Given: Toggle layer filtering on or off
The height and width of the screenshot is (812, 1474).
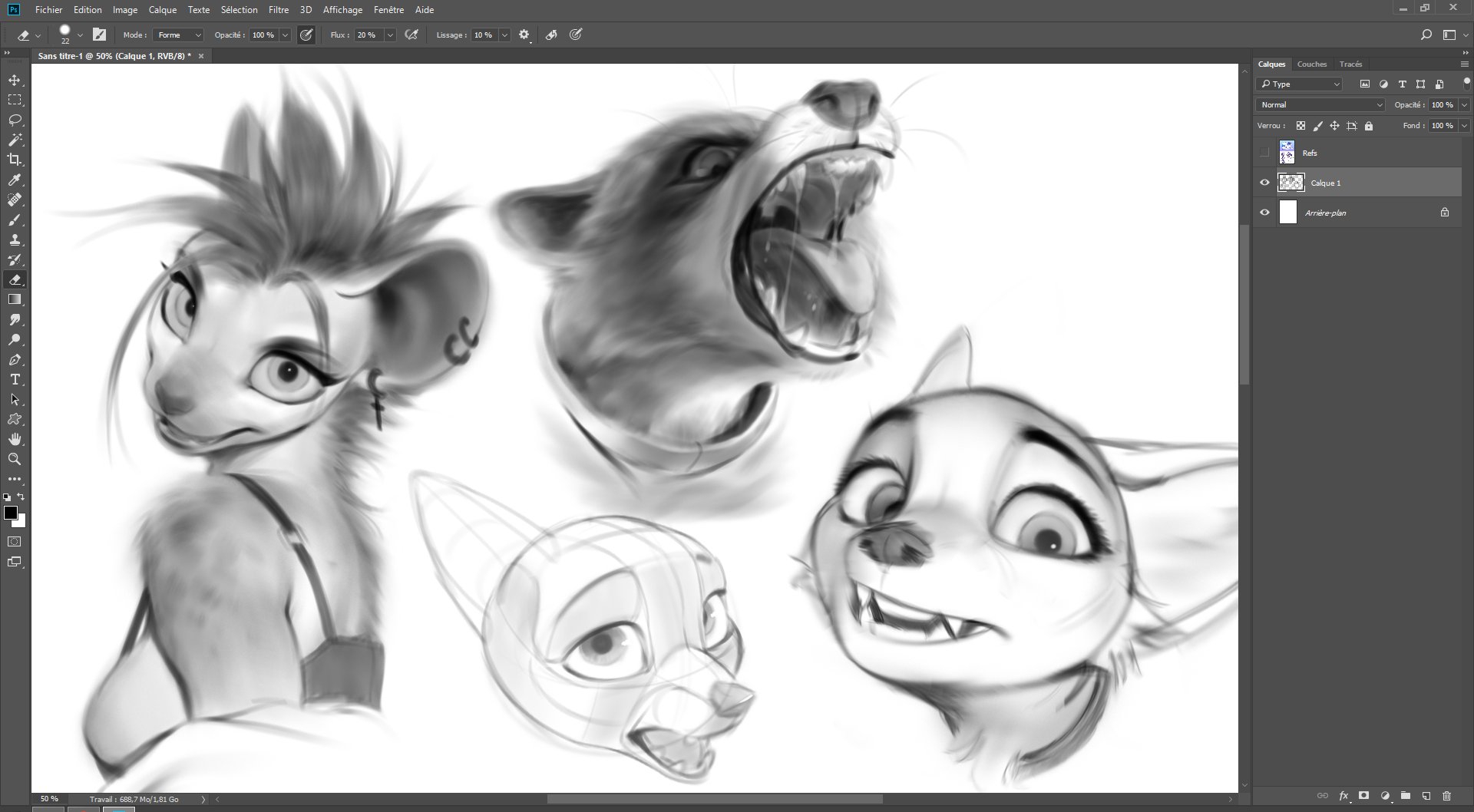Looking at the screenshot, I should pyautogui.click(x=1466, y=82).
